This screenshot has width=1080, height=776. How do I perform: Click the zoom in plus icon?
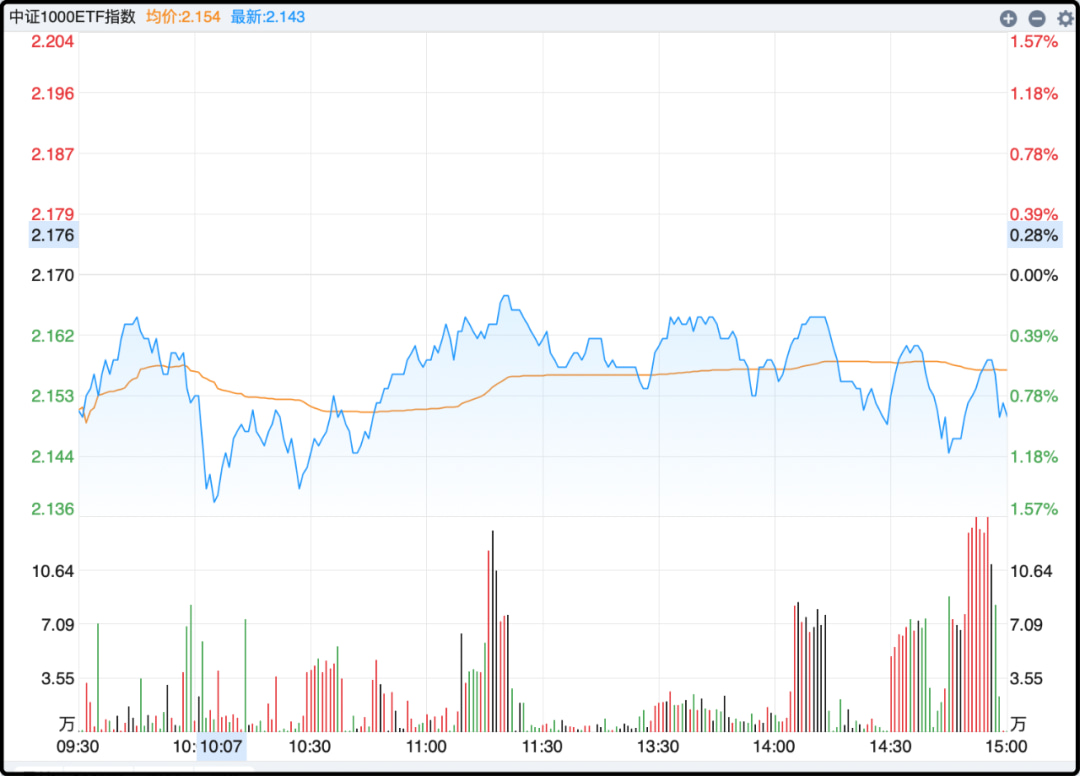click(1008, 19)
